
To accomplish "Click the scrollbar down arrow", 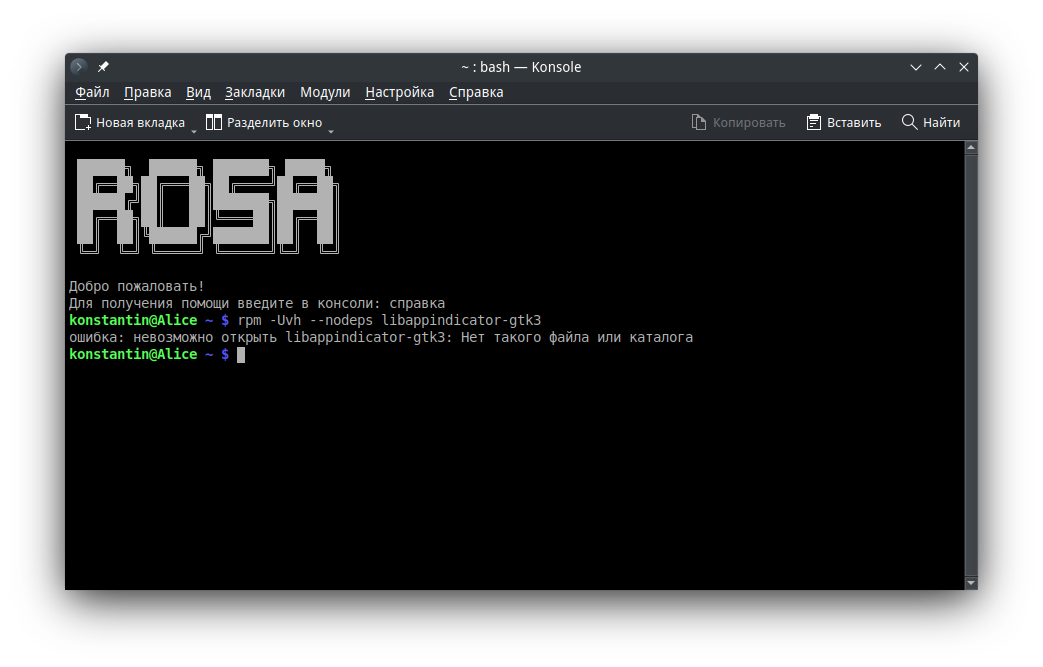I will pyautogui.click(x=971, y=583).
